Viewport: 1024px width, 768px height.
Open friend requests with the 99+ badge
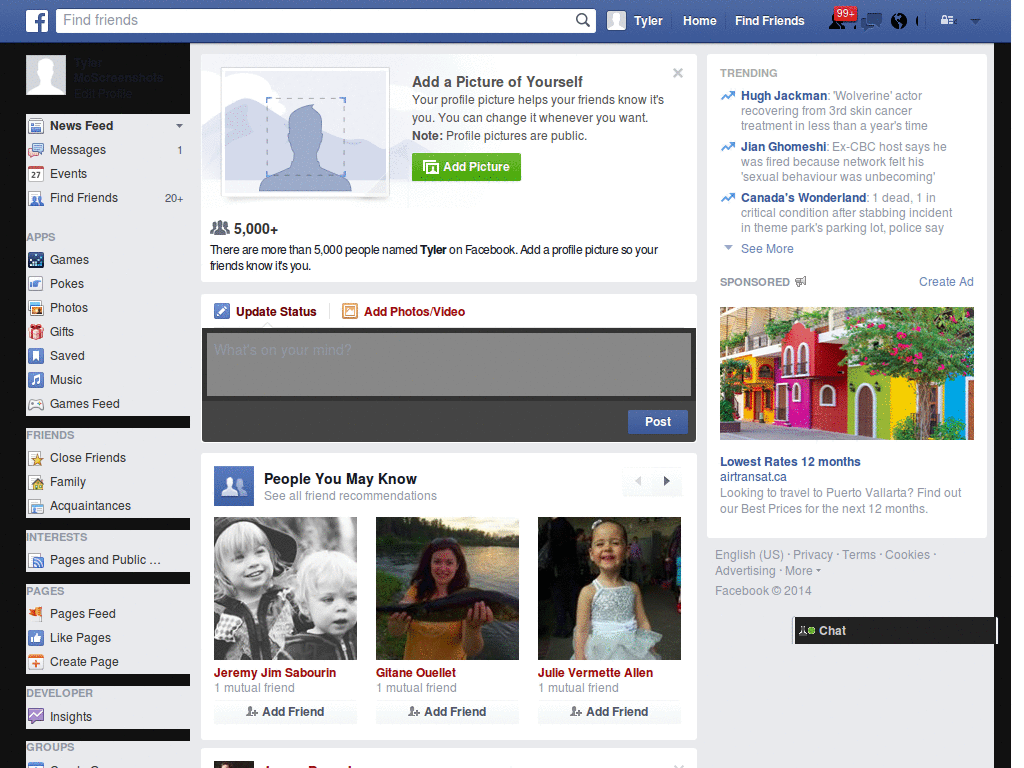pyautogui.click(x=838, y=22)
